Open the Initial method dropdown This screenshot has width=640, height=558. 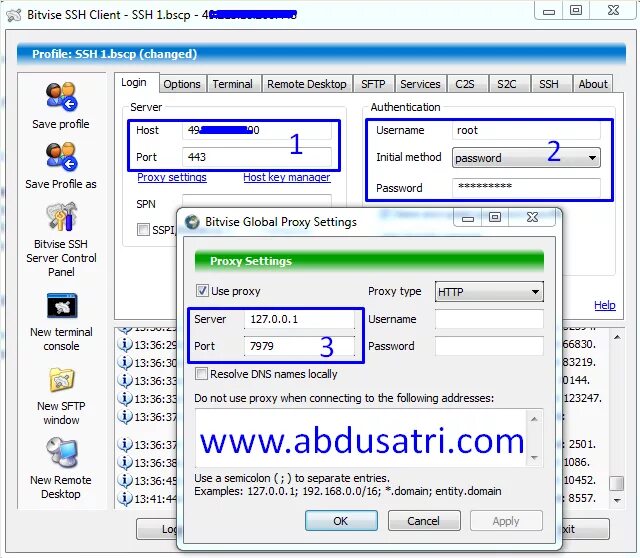pyautogui.click(x=526, y=158)
